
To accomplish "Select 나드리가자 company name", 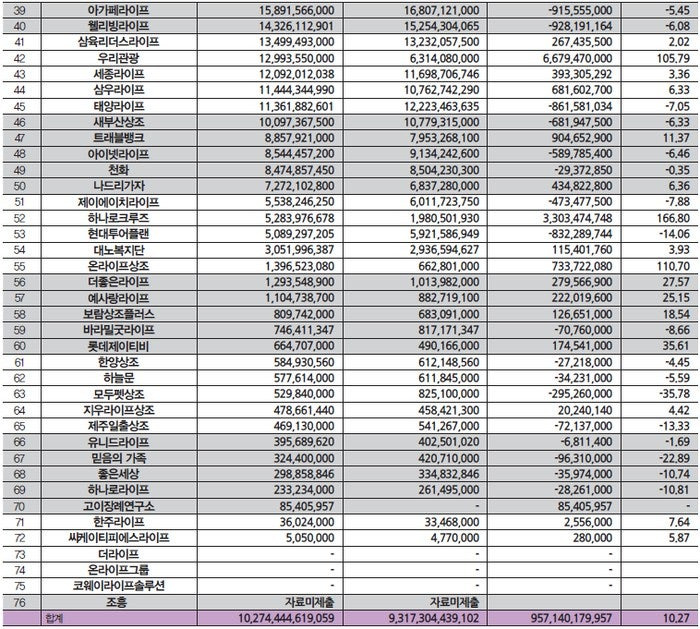I will (118, 186).
